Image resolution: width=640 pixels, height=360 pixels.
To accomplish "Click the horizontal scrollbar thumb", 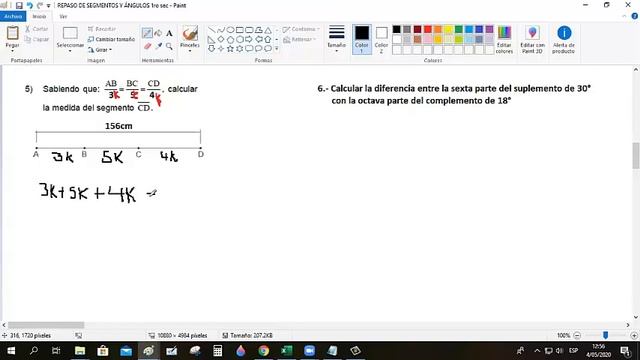I will [x=46, y=325].
